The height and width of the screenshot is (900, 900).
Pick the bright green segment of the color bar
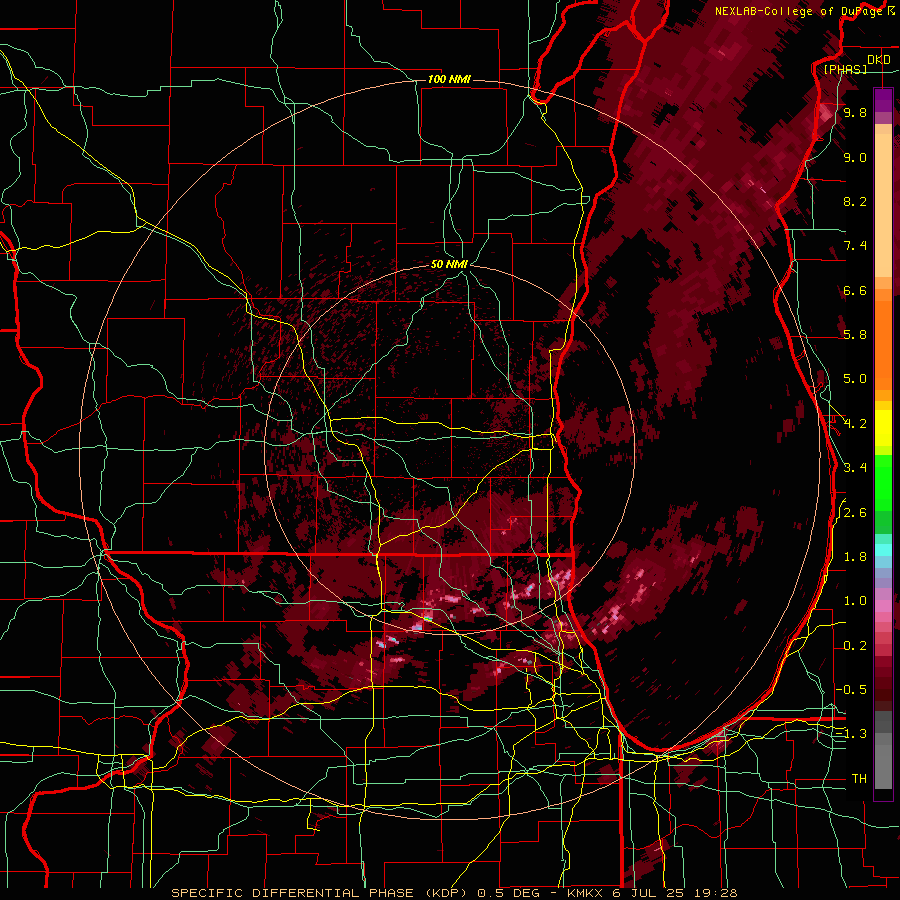[883, 485]
